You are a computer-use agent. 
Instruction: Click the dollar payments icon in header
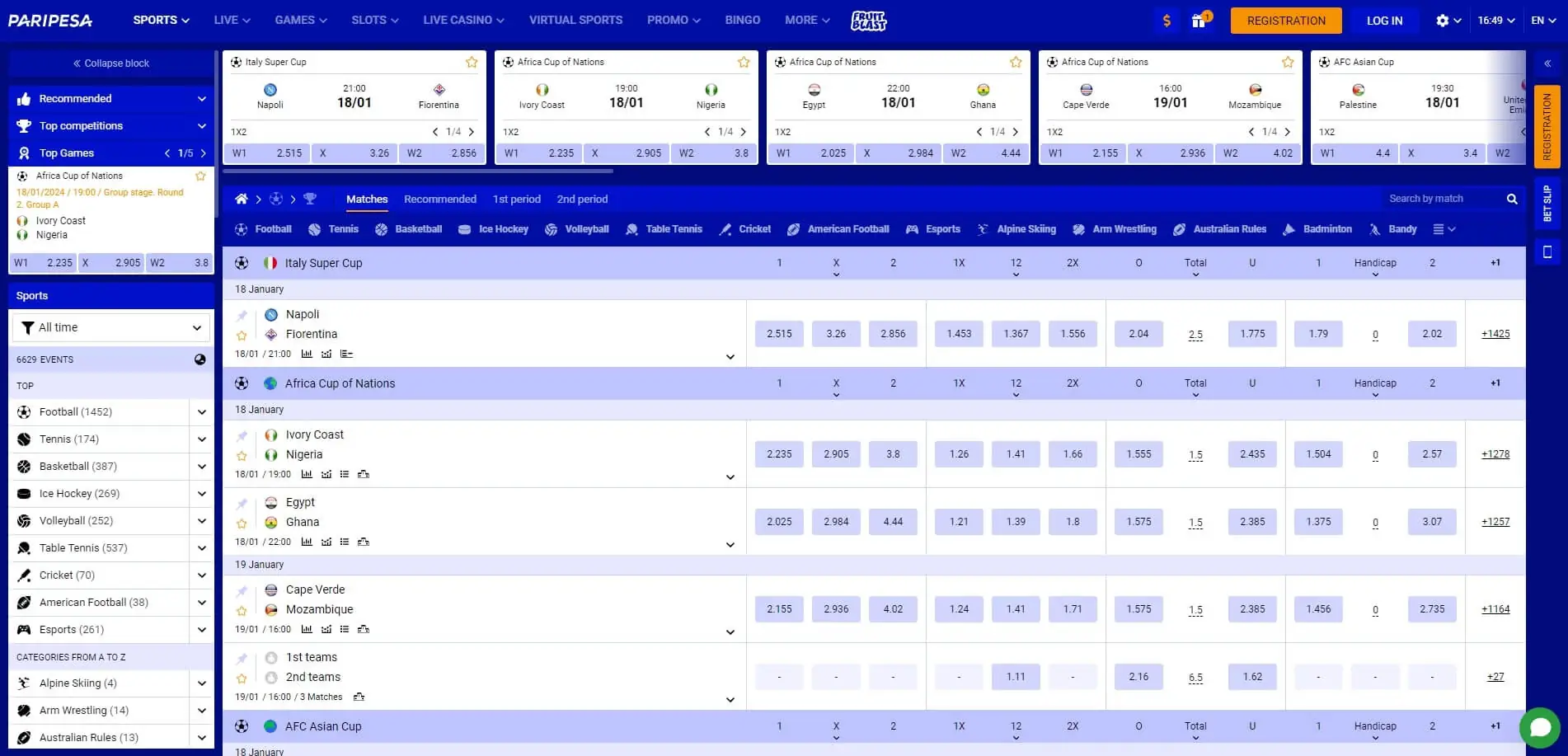point(1167,20)
